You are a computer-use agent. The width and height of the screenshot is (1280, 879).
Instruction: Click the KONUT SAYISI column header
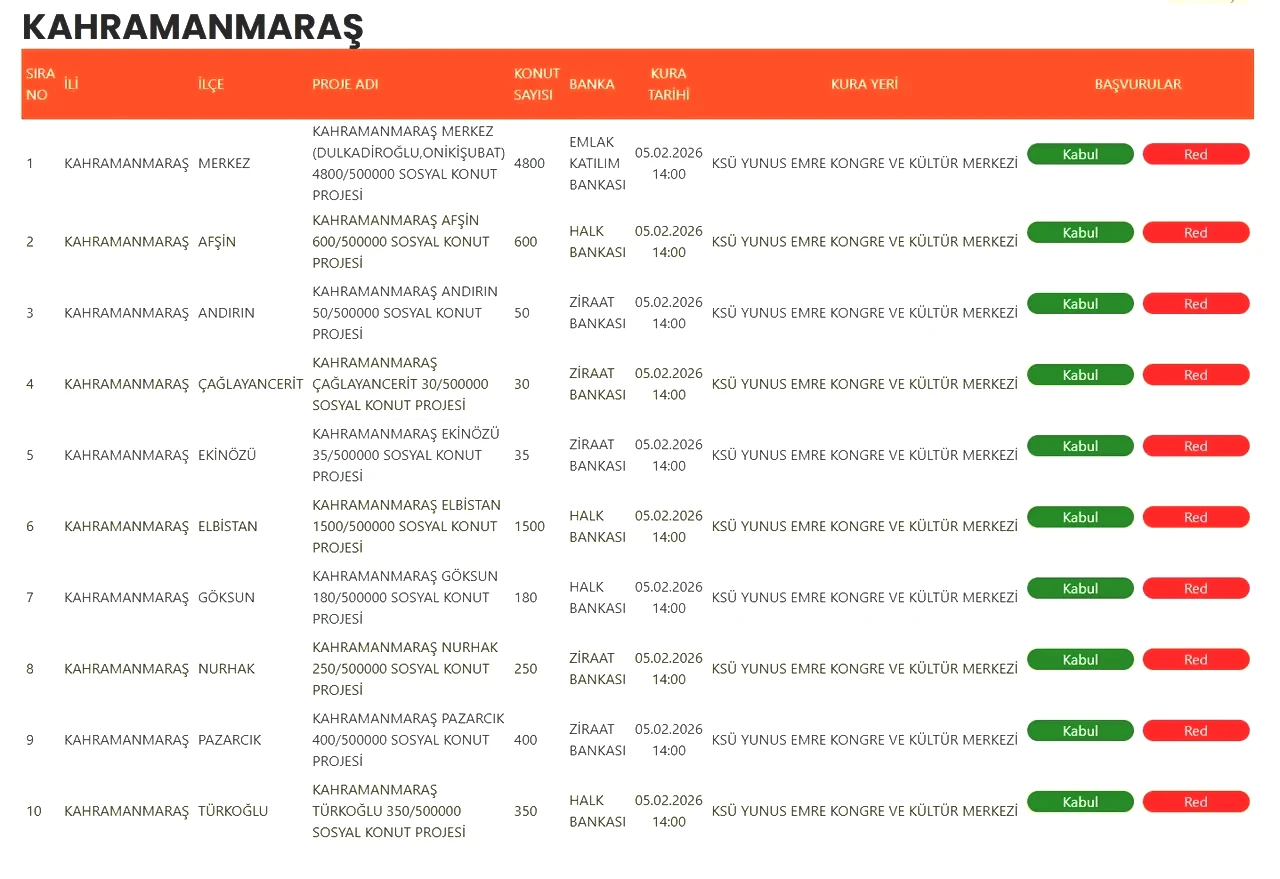point(536,84)
